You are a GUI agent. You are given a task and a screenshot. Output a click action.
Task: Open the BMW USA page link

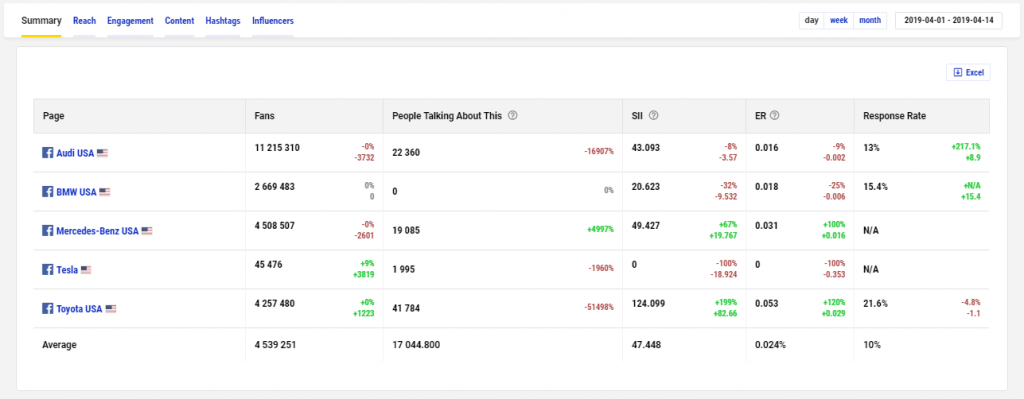(x=76, y=192)
